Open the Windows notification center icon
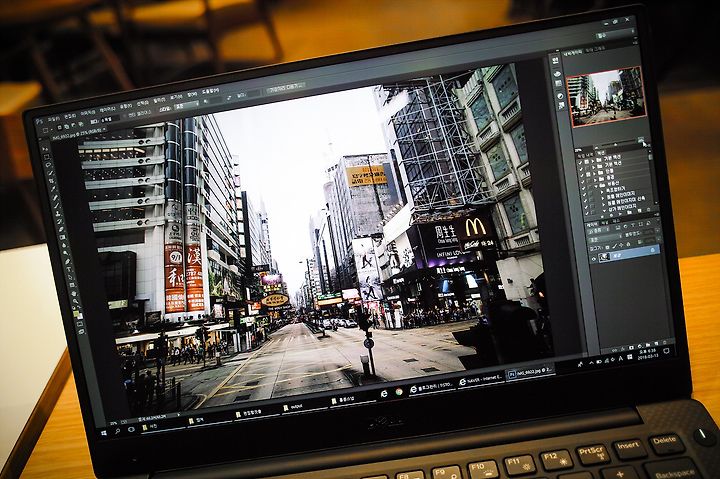This screenshot has width=720, height=479. [666, 351]
